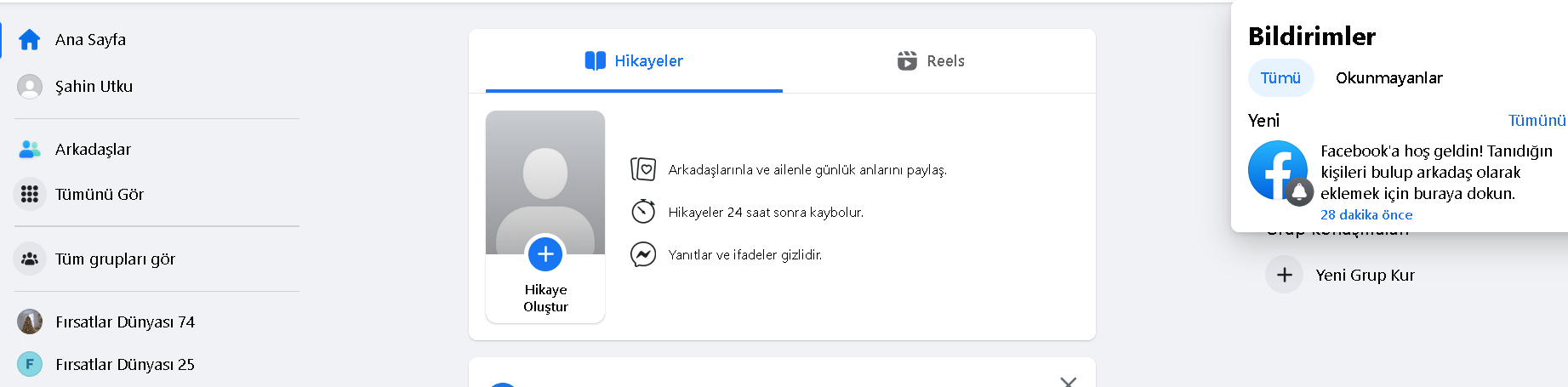The width and height of the screenshot is (1568, 387).
Task: Click the Reels clapper icon
Action: (x=907, y=60)
